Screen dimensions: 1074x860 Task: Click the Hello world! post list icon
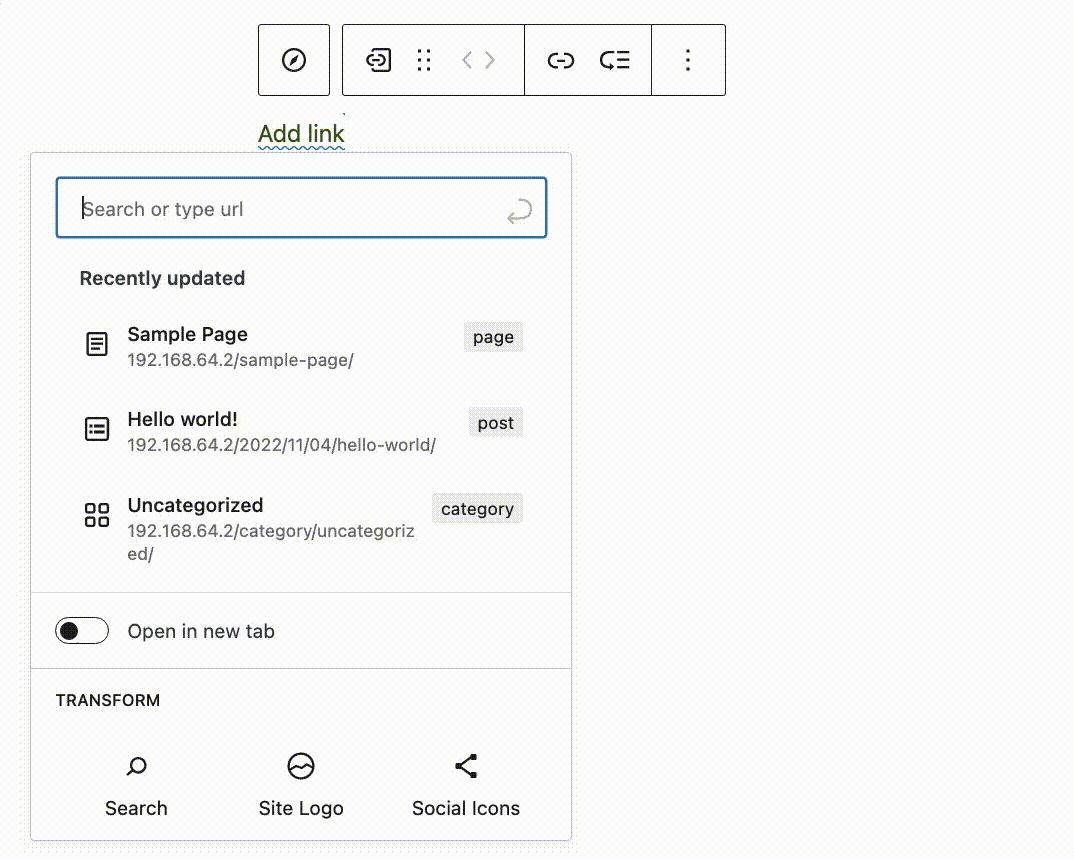coord(96,428)
